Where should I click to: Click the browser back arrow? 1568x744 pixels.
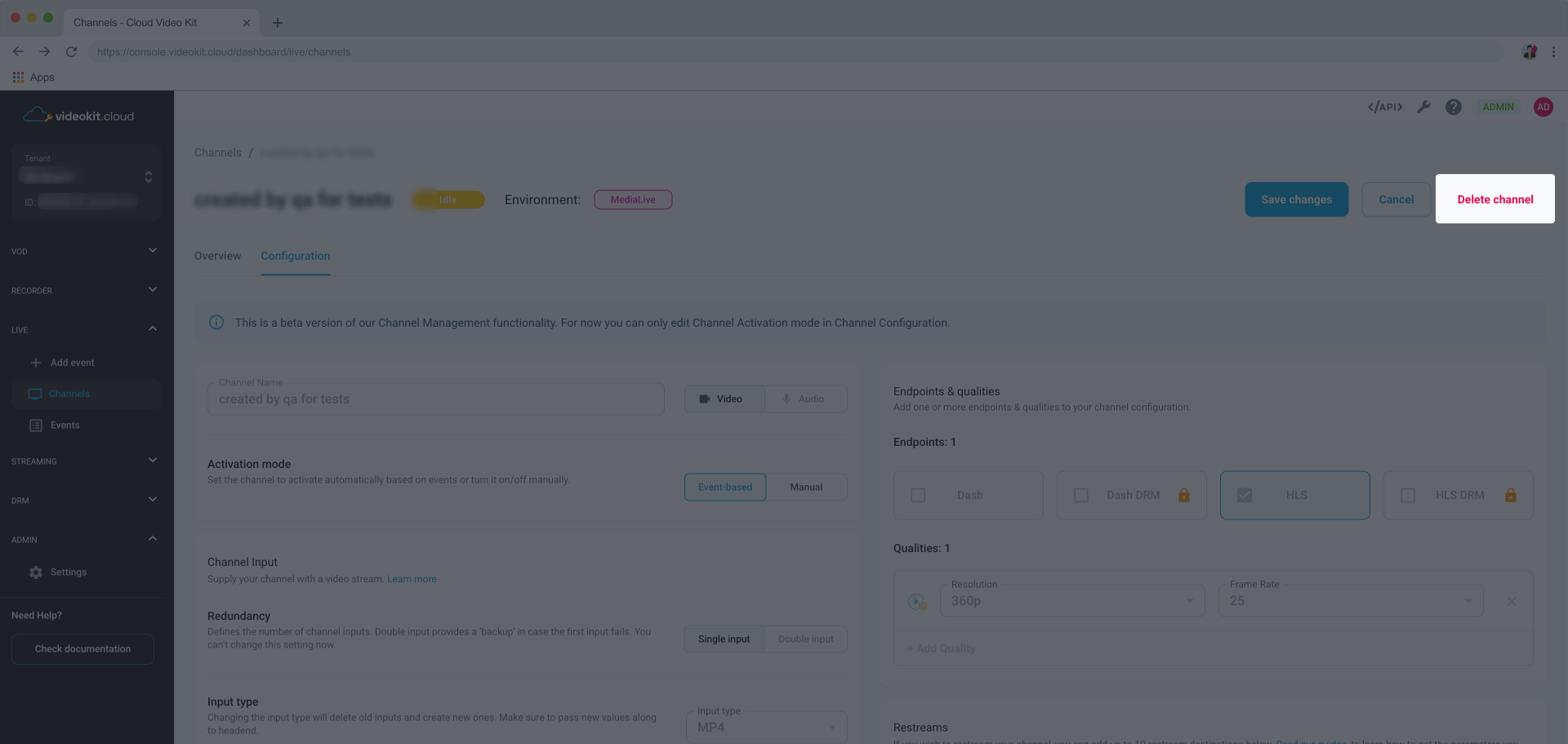(x=18, y=51)
